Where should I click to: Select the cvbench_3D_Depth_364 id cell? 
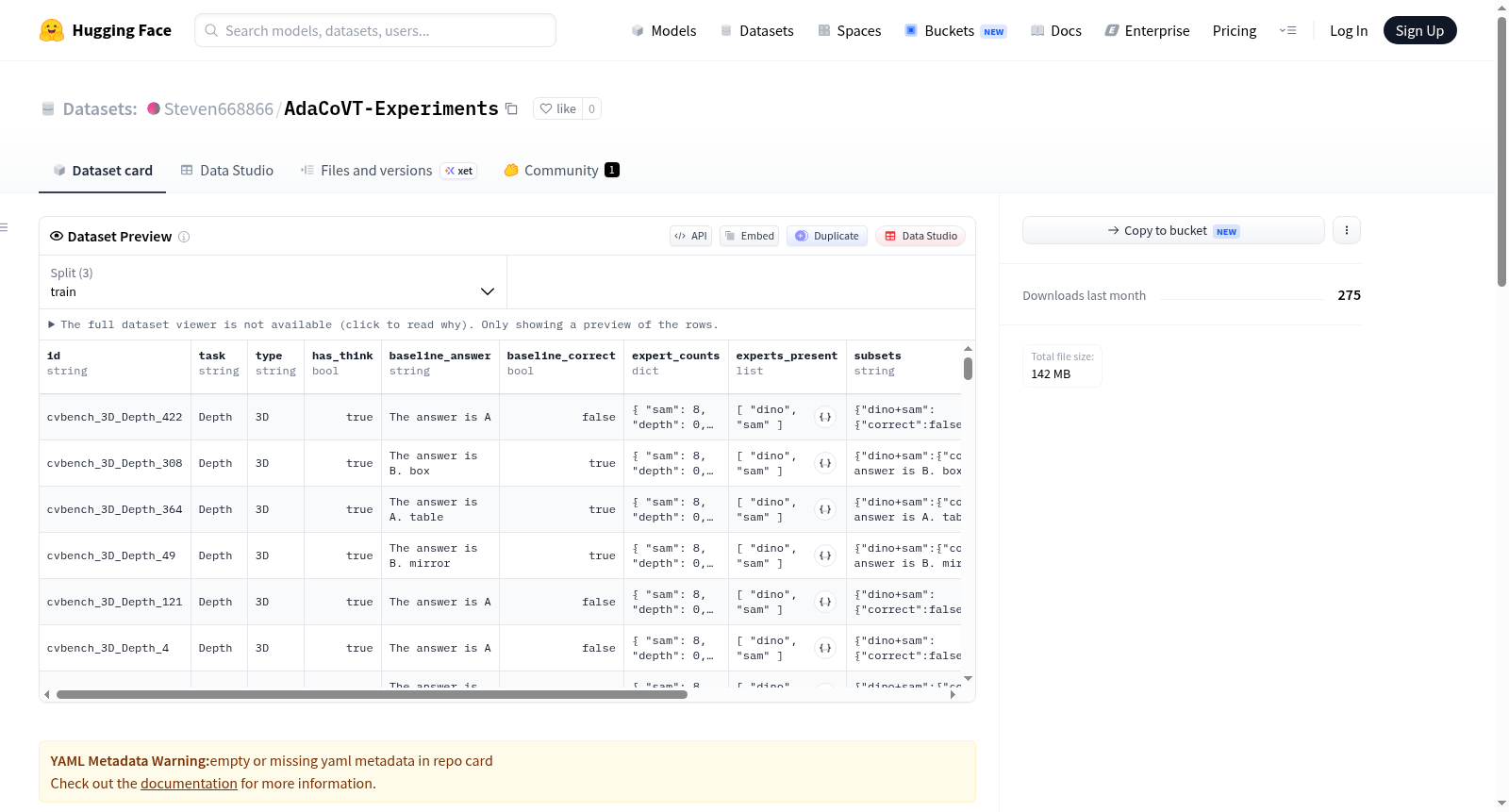(115, 509)
